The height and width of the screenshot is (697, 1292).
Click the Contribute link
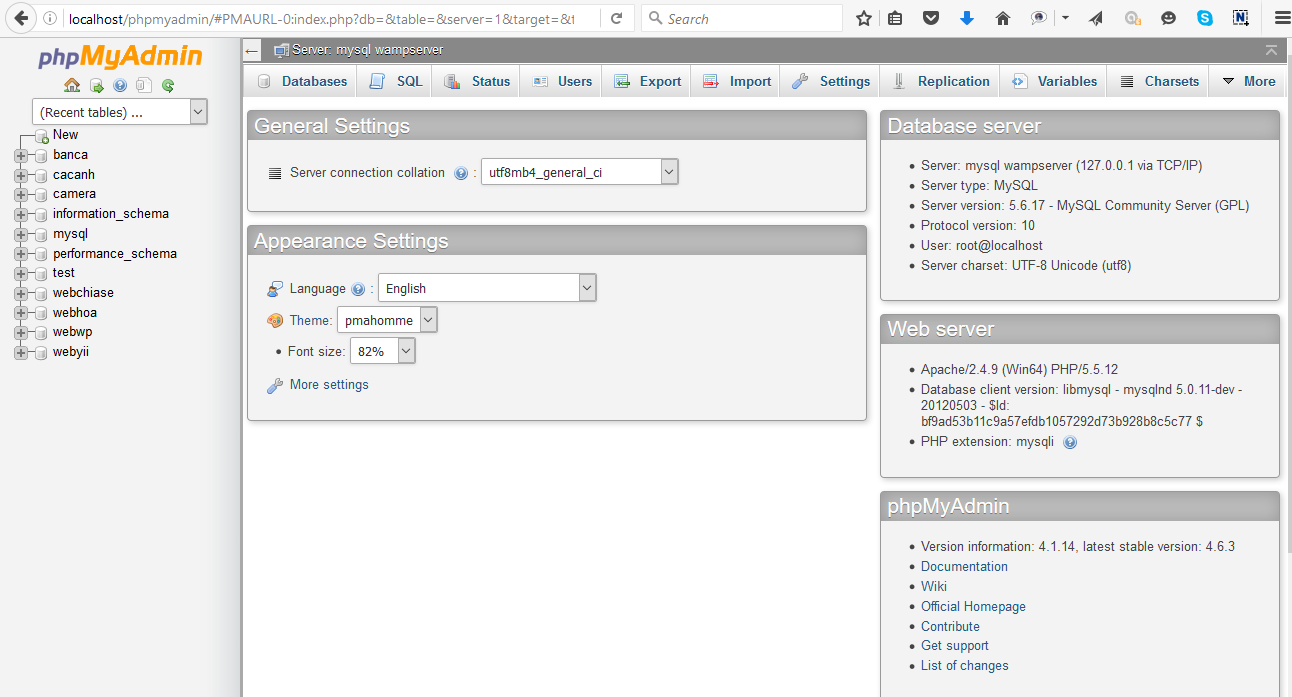pos(950,627)
